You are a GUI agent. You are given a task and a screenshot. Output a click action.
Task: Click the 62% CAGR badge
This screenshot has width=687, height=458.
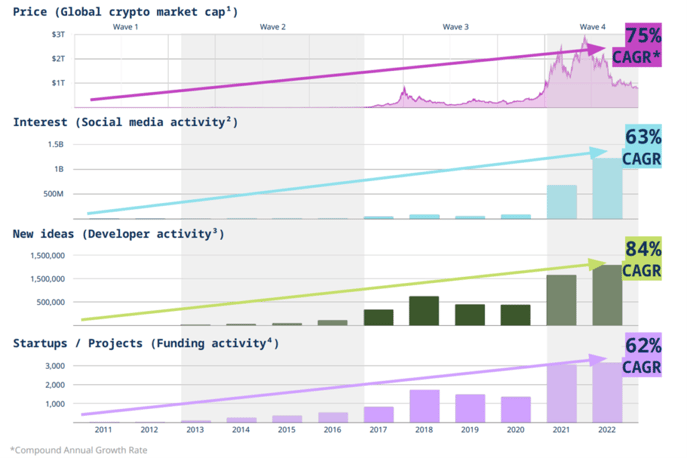coord(642,355)
